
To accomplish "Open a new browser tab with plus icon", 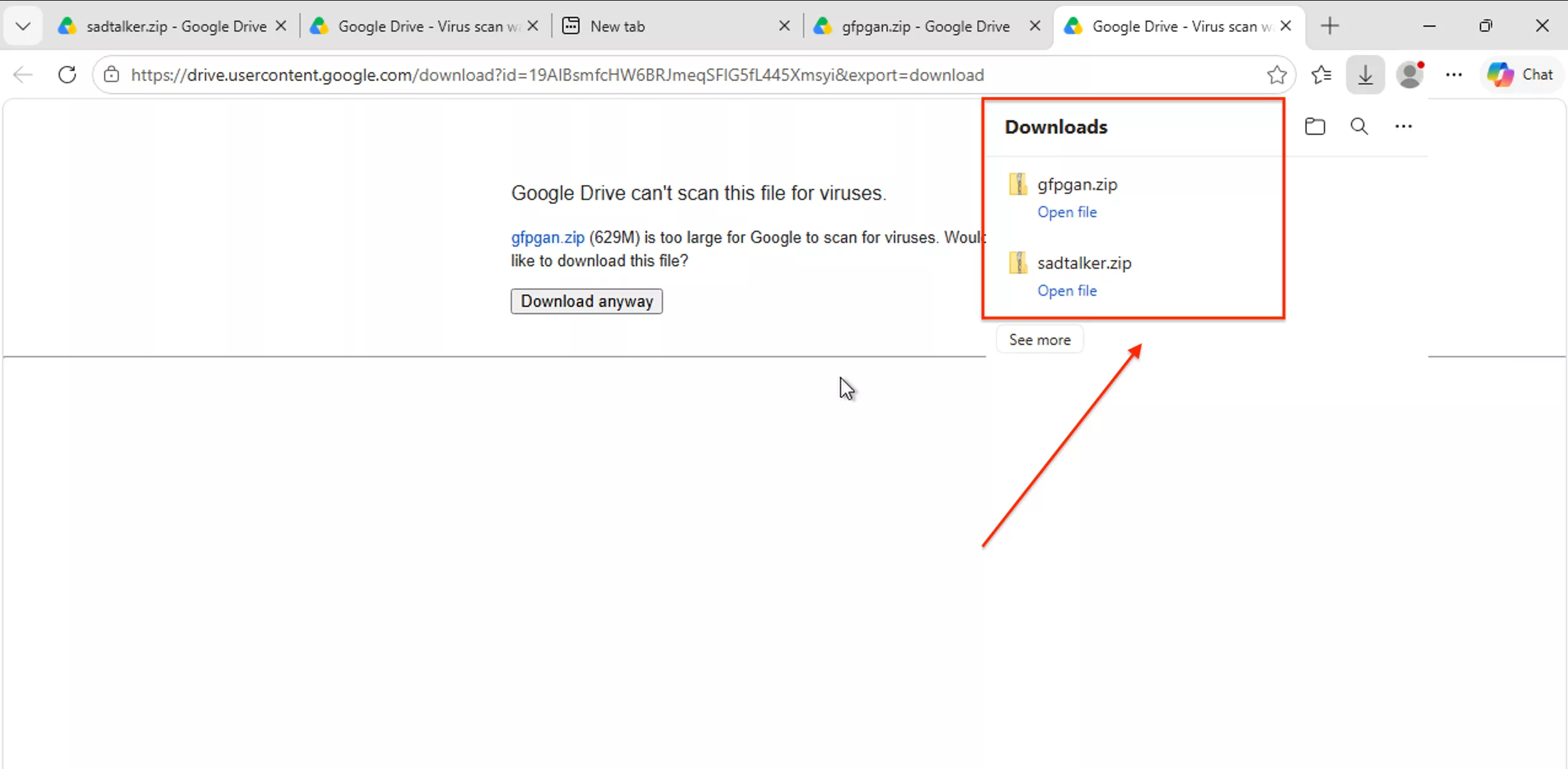I will coord(1330,26).
